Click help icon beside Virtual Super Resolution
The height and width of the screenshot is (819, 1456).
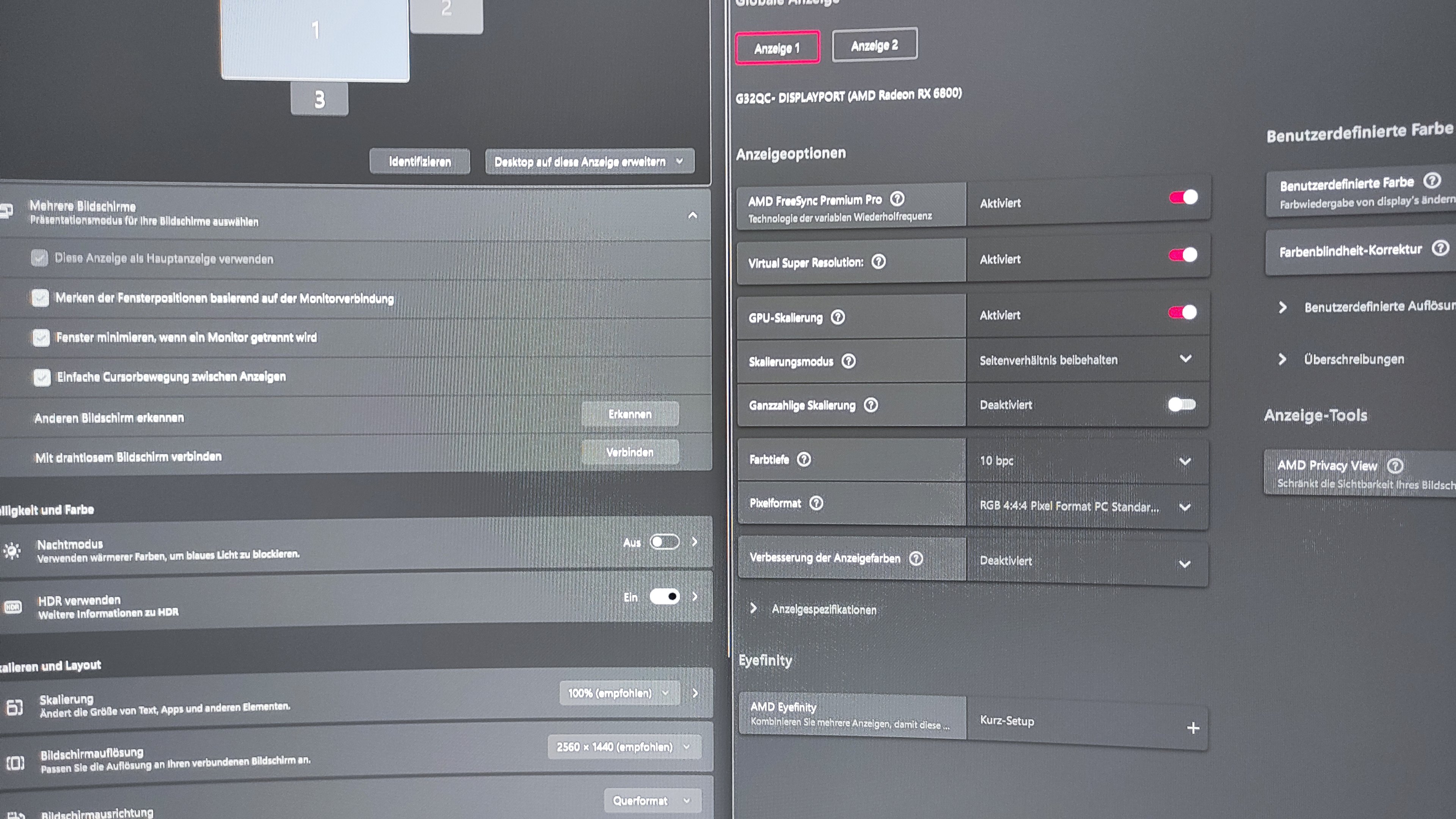[x=879, y=261]
